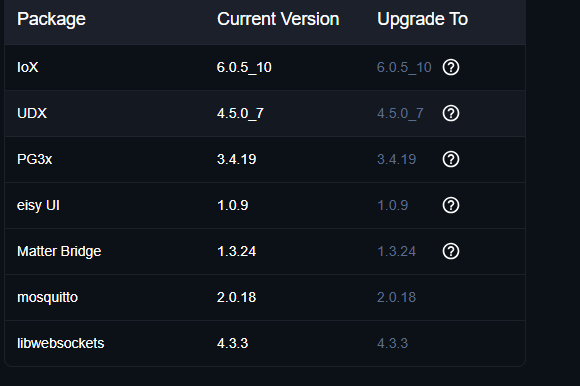Click the greyed libwebsockets upgrade version 4.3.3

(392, 343)
